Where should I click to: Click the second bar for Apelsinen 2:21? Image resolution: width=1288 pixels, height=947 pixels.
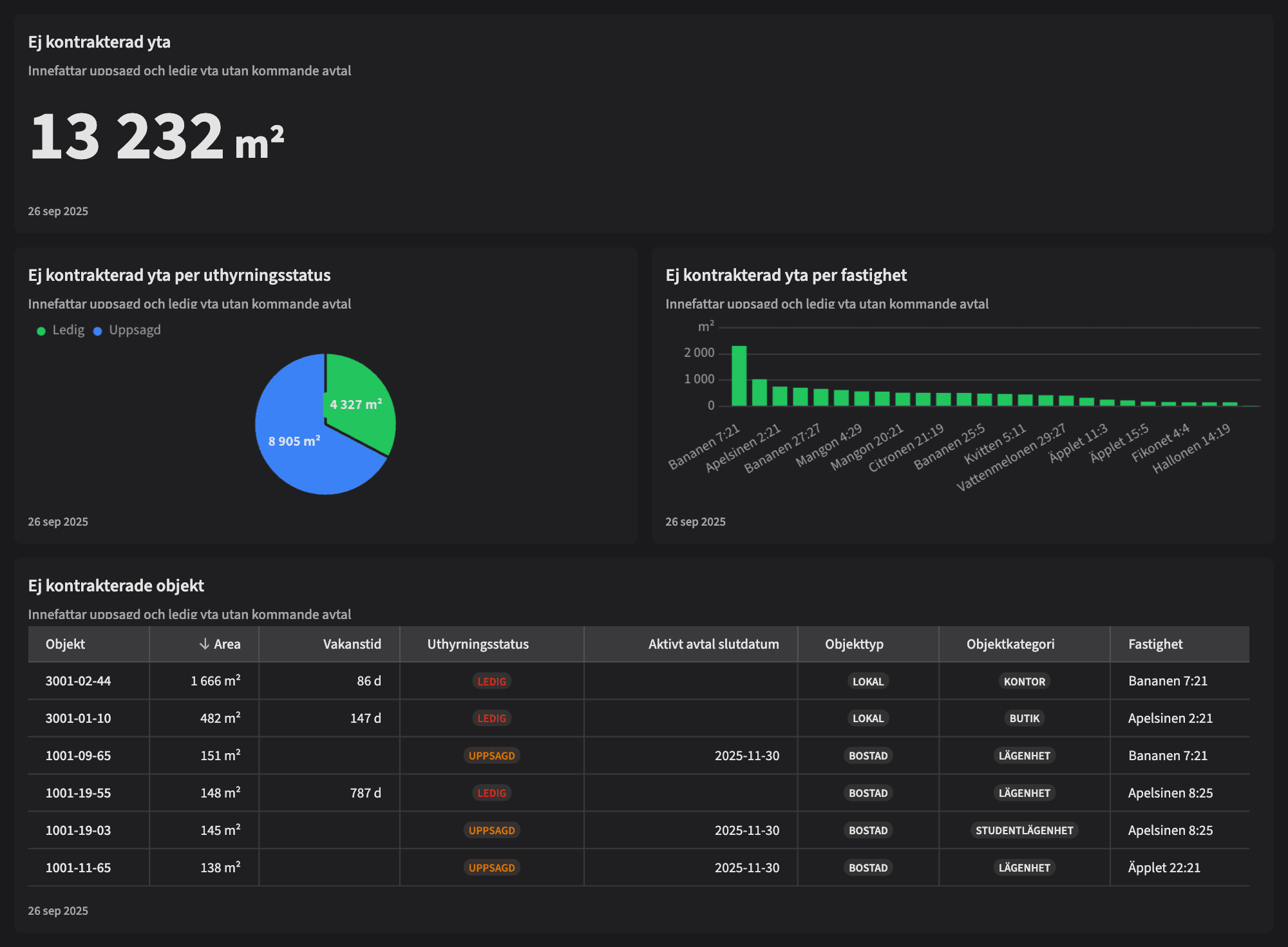click(759, 392)
